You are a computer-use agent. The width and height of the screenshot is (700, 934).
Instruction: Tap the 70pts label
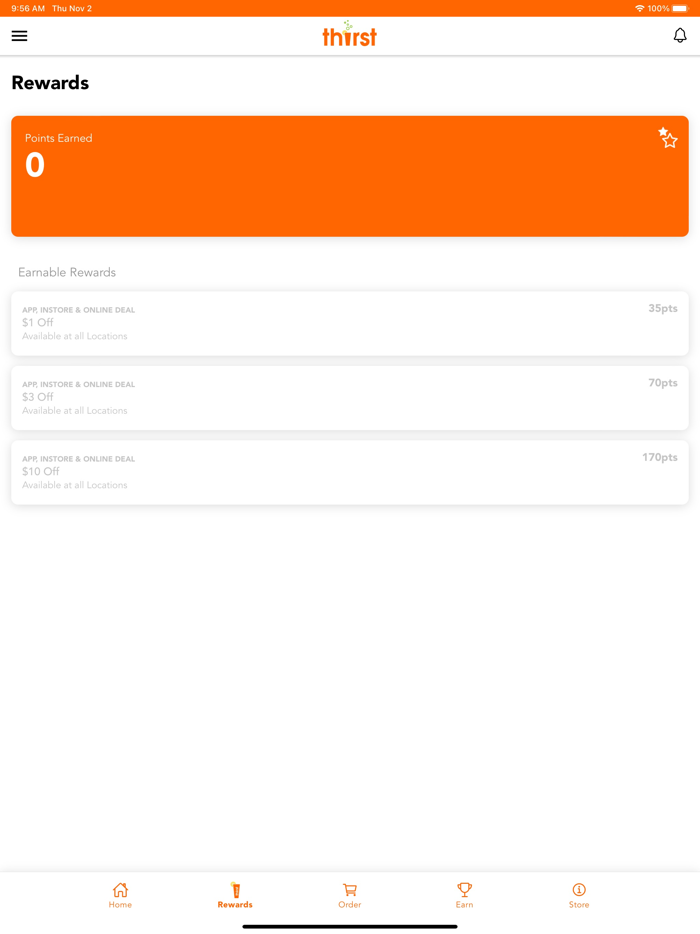tap(662, 383)
